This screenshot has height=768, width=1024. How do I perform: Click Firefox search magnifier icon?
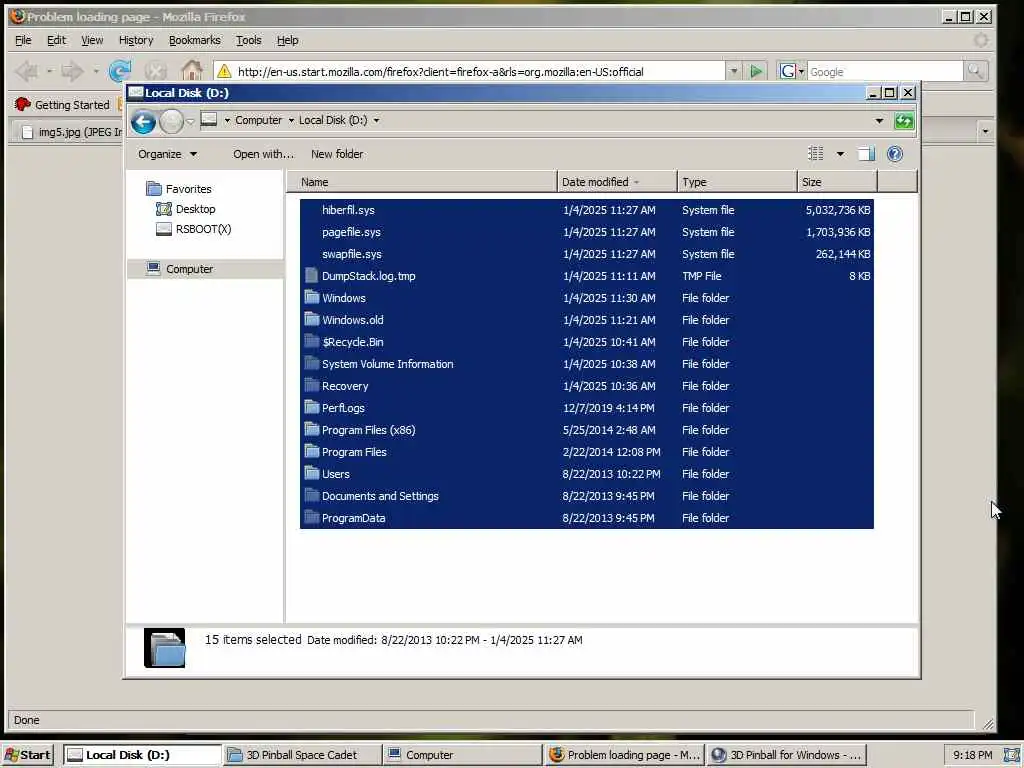pos(975,71)
